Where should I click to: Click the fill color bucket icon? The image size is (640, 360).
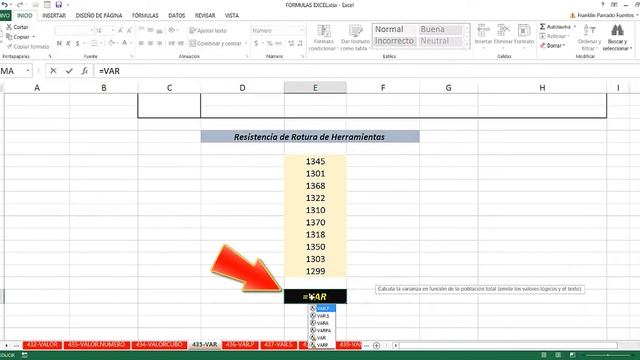111,43
